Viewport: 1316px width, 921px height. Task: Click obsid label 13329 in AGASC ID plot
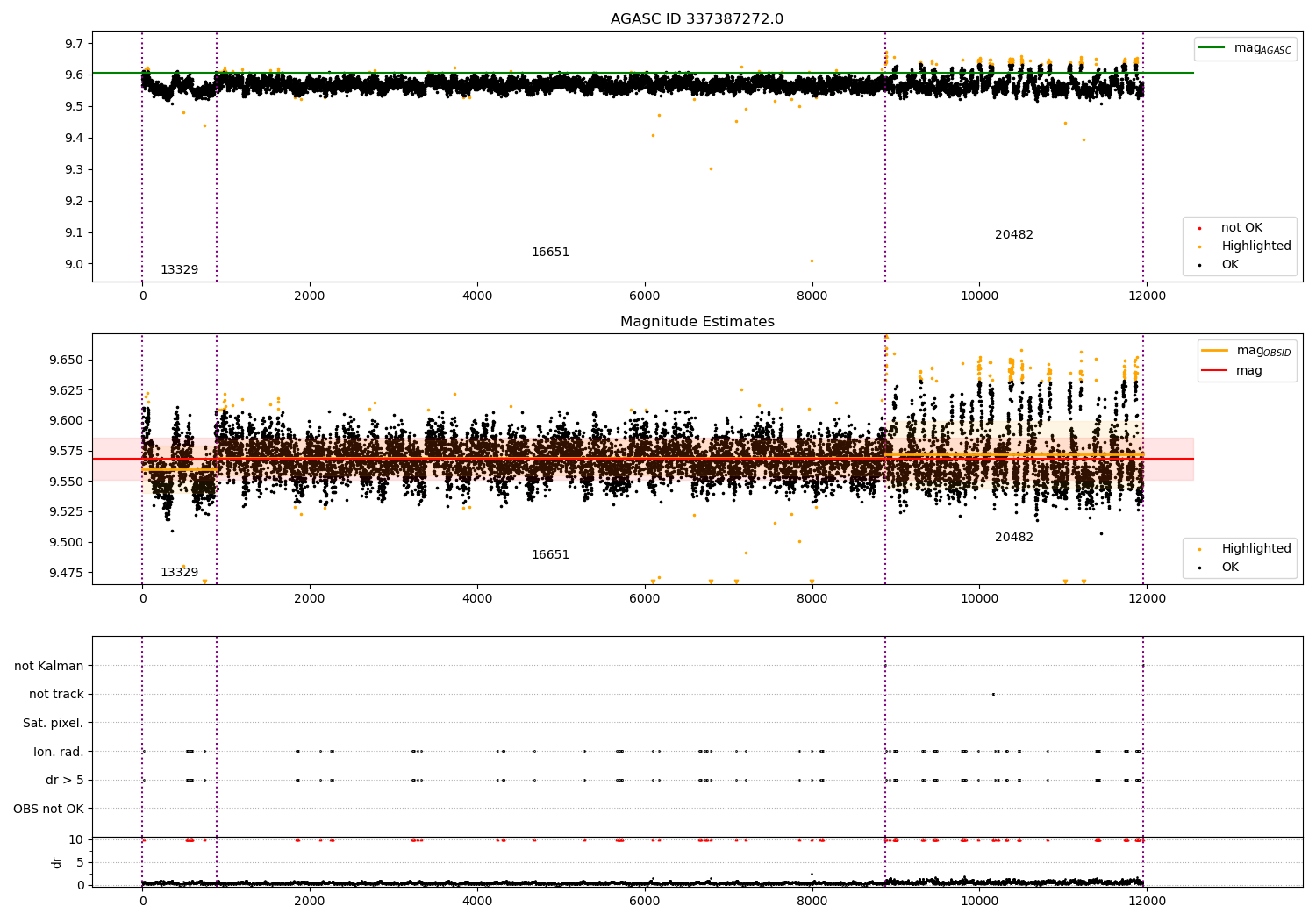179,270
